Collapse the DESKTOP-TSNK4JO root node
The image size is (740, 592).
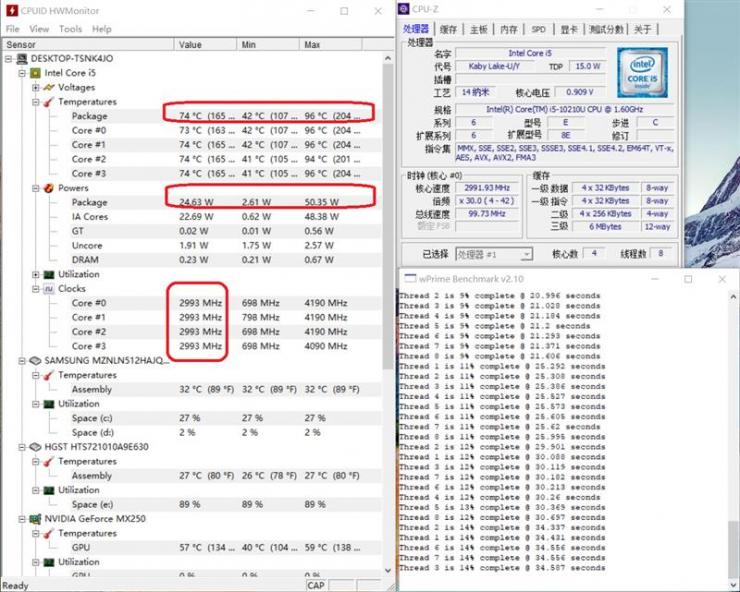pos(8,59)
